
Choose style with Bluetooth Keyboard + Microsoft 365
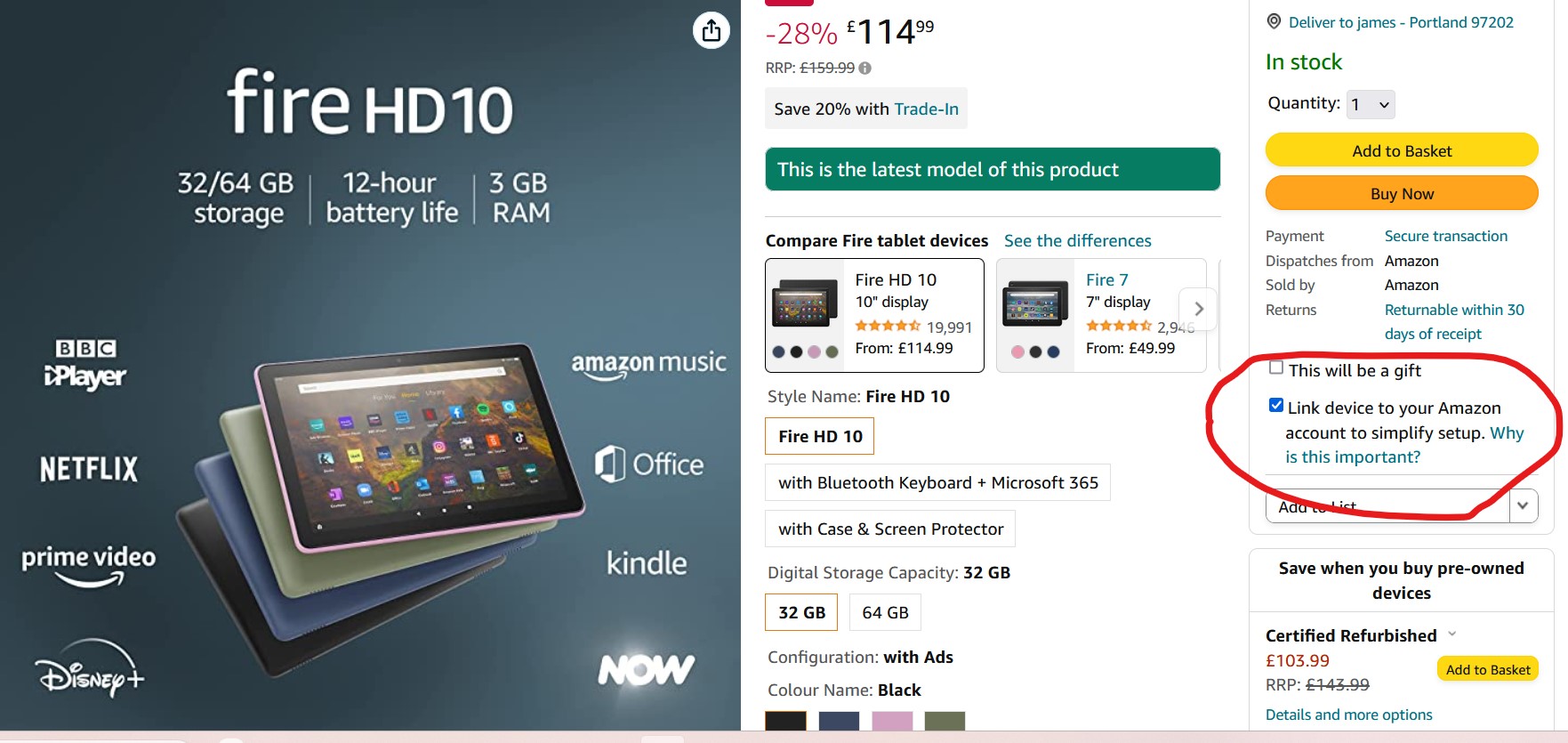[x=937, y=482]
